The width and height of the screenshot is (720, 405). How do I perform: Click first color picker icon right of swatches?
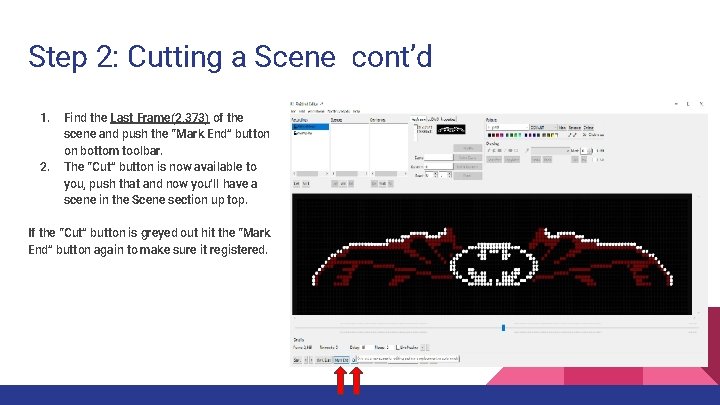tap(570, 135)
